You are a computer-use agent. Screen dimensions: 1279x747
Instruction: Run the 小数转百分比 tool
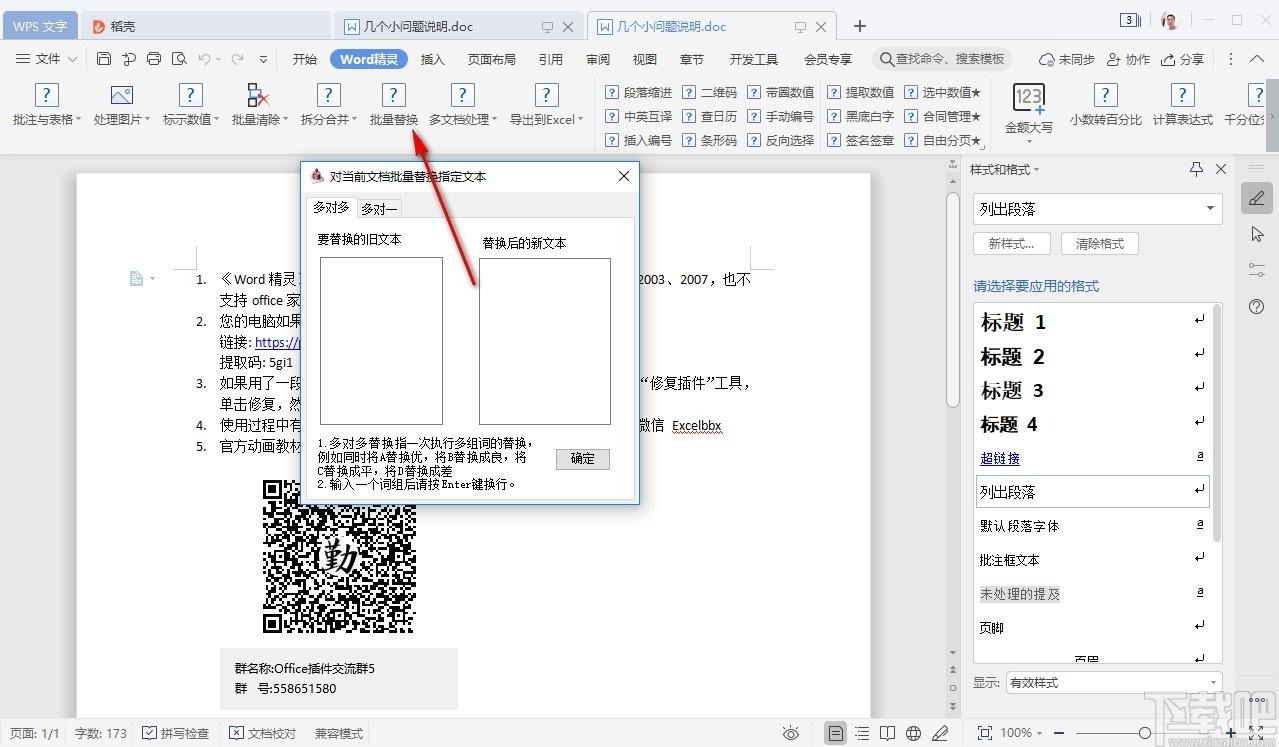coord(1105,105)
